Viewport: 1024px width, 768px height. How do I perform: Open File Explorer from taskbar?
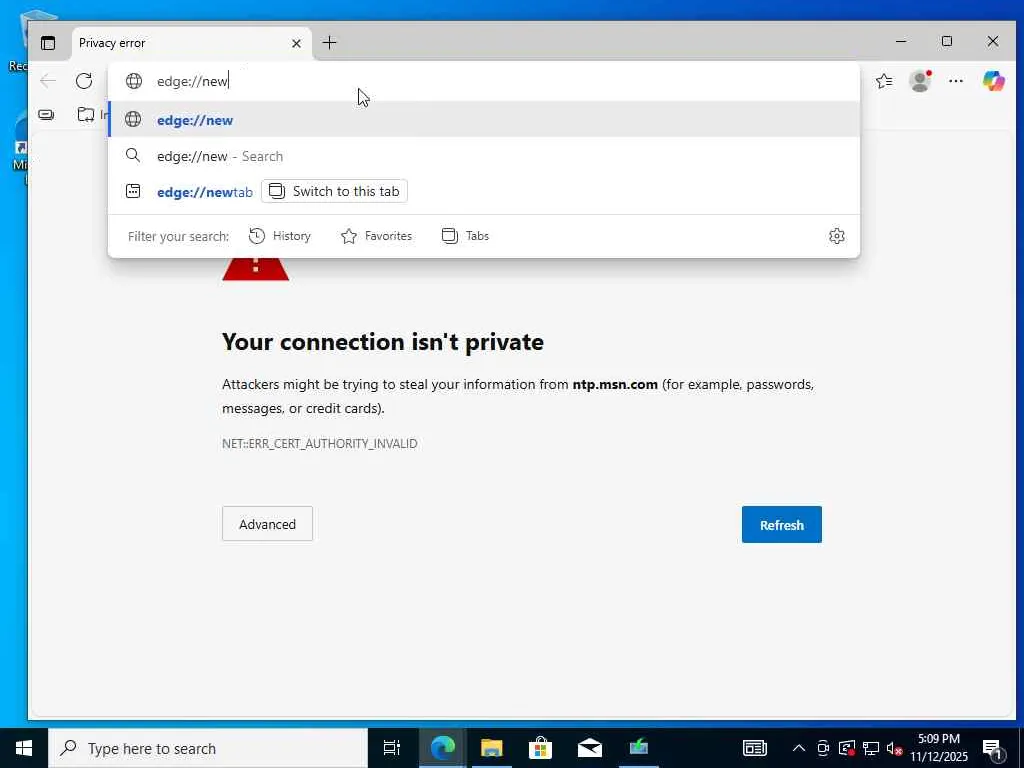(x=492, y=748)
